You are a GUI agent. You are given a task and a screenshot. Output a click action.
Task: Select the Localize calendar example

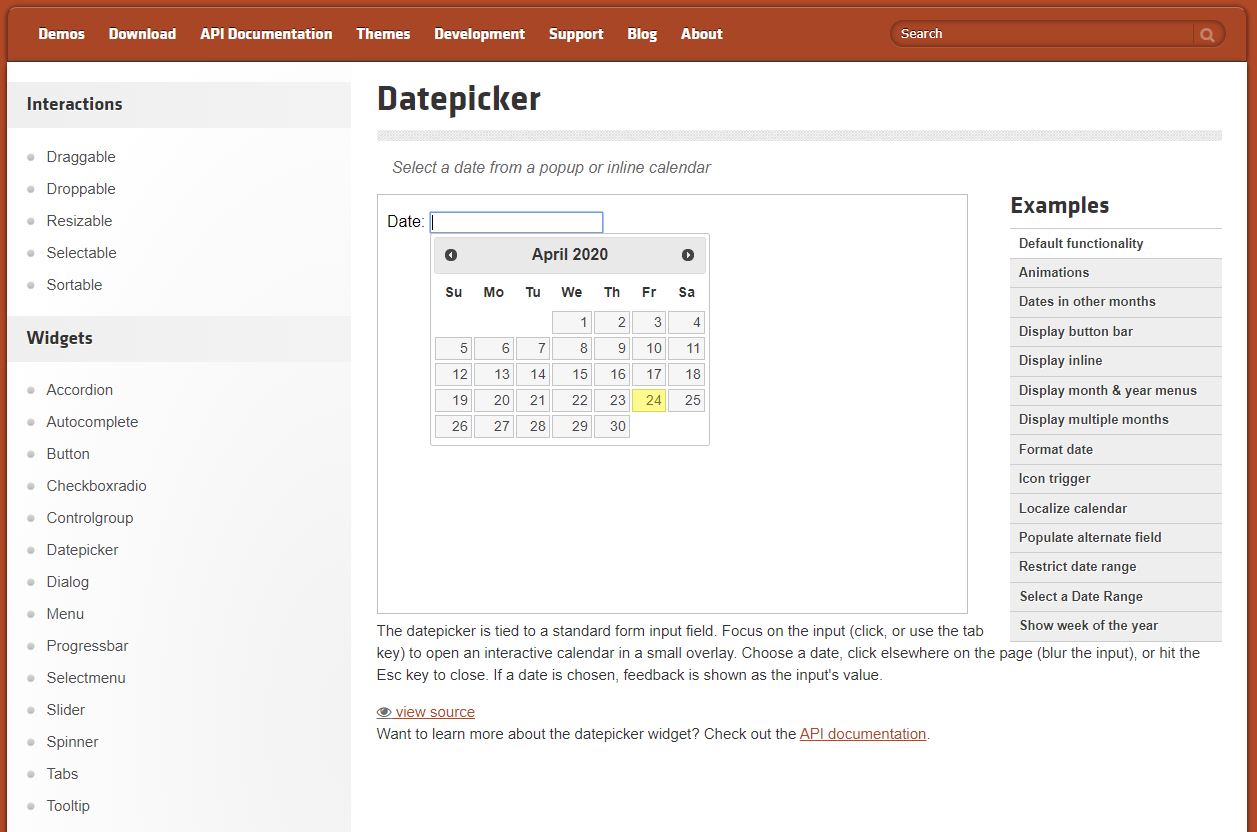tap(1116, 509)
